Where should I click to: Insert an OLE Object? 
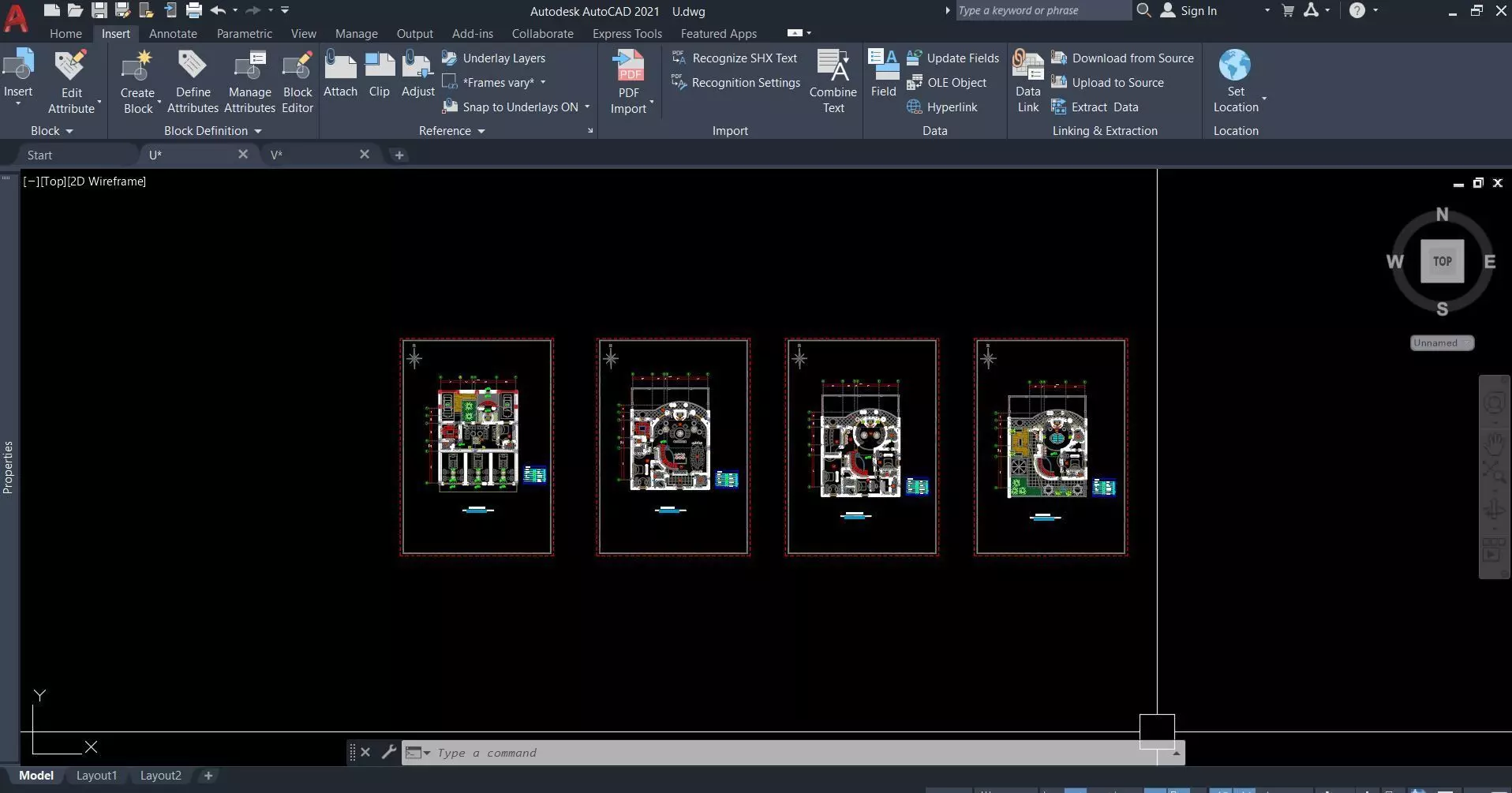coord(947,83)
